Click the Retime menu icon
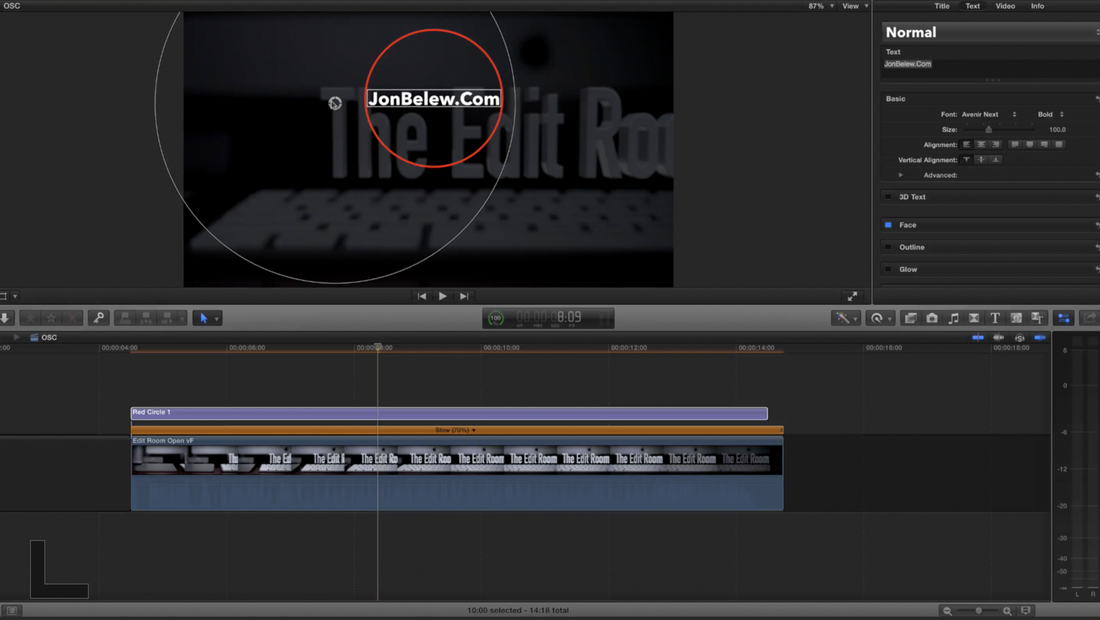Screen dimensions: 1100x620 coord(877,317)
